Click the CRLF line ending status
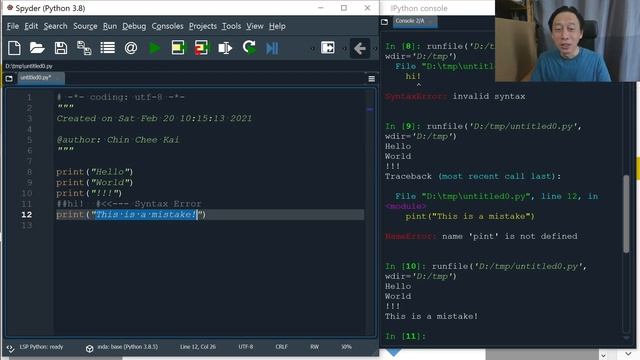This screenshot has width=640, height=360. coord(282,347)
